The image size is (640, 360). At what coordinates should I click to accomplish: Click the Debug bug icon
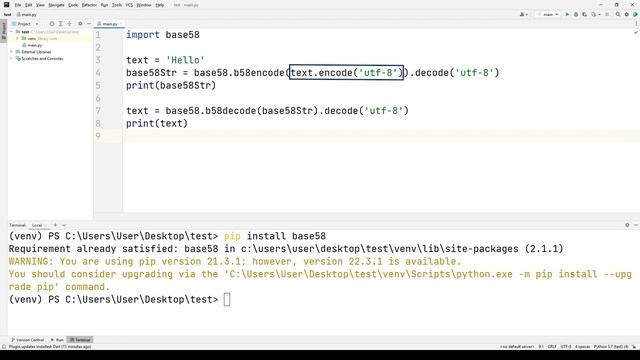(576, 14)
